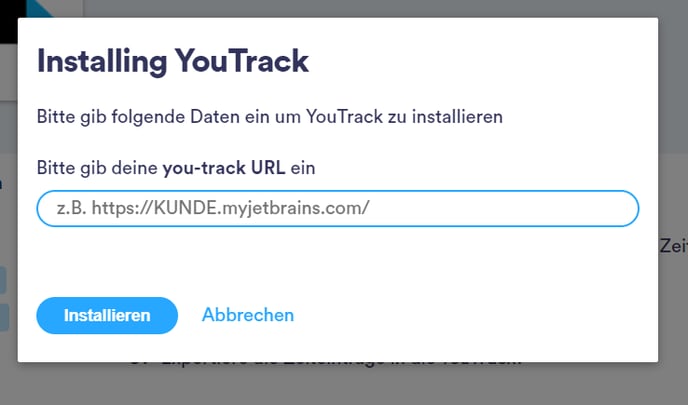This screenshot has height=405, width=688.
Task: Click upper blue button peeking at left edge
Action: click(3, 280)
